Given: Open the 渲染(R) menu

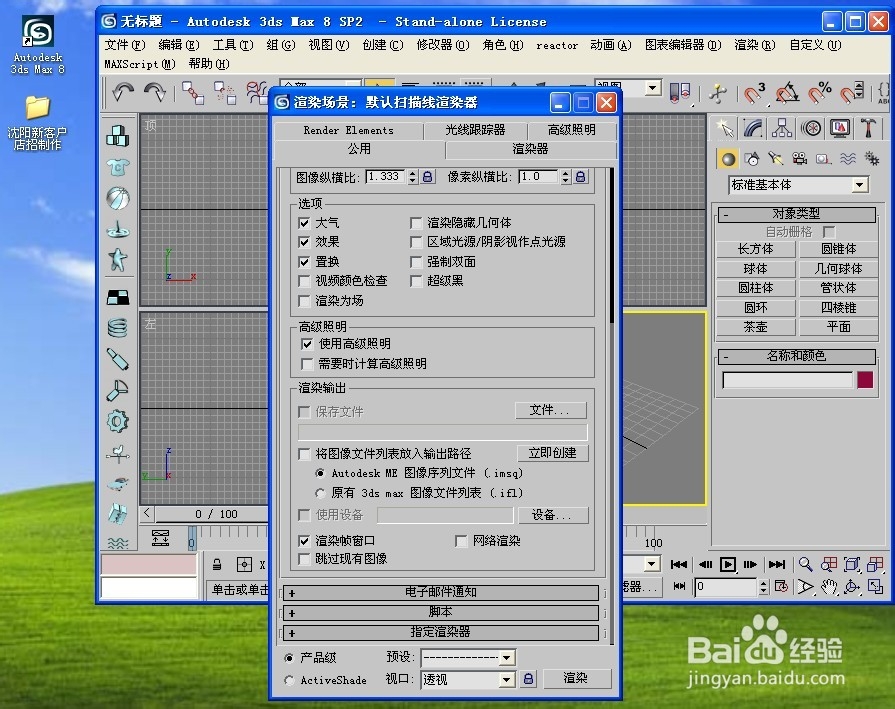Looking at the screenshot, I should coord(755,45).
